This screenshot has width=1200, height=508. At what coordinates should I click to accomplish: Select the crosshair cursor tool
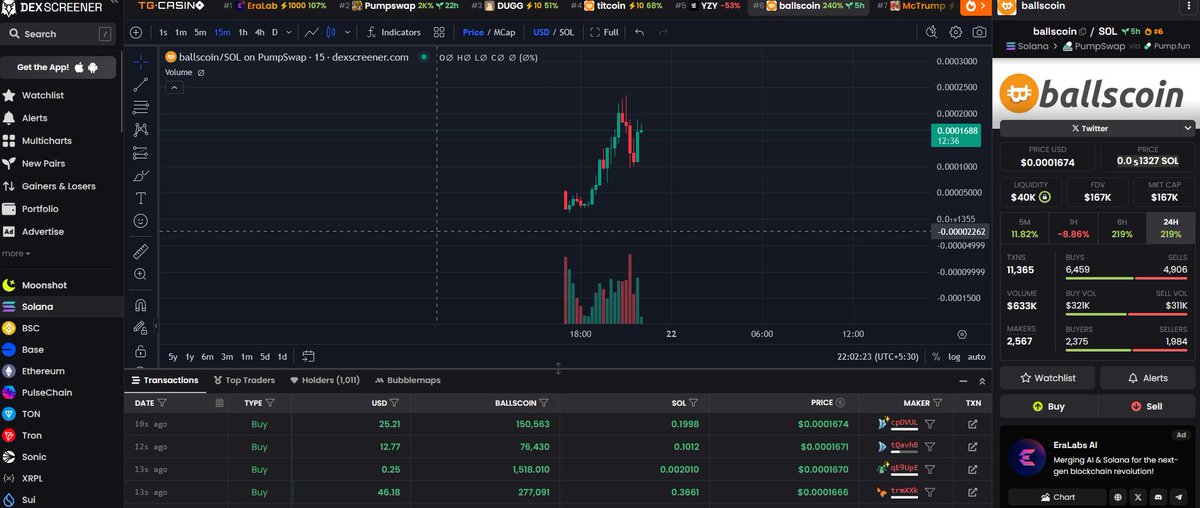140,63
